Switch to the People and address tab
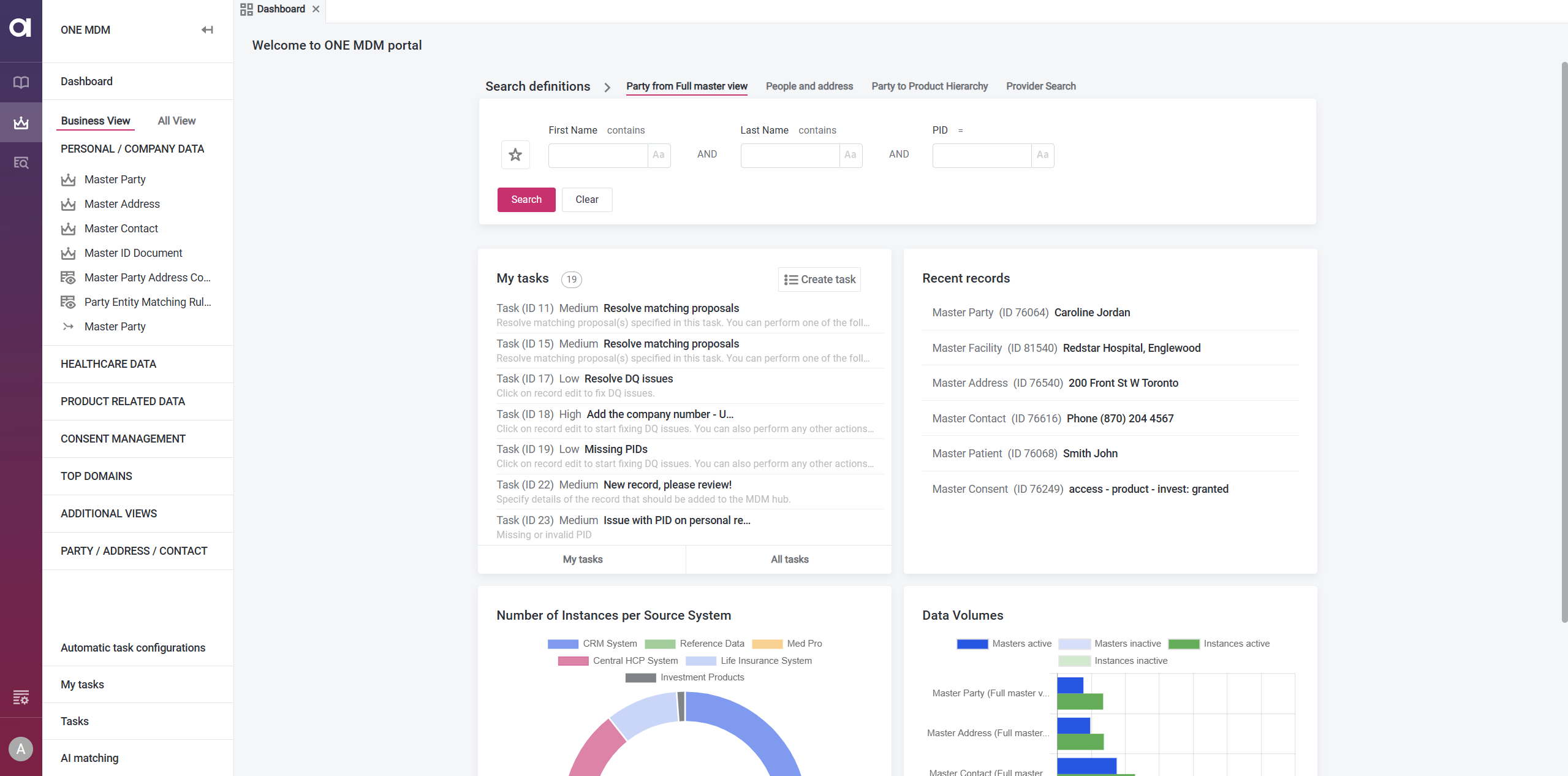 (809, 86)
